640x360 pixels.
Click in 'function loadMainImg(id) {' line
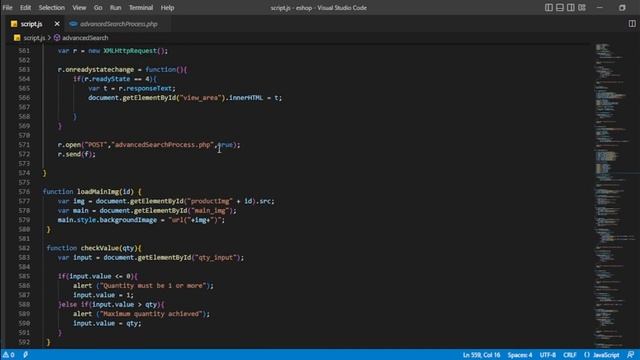click(x=92, y=191)
